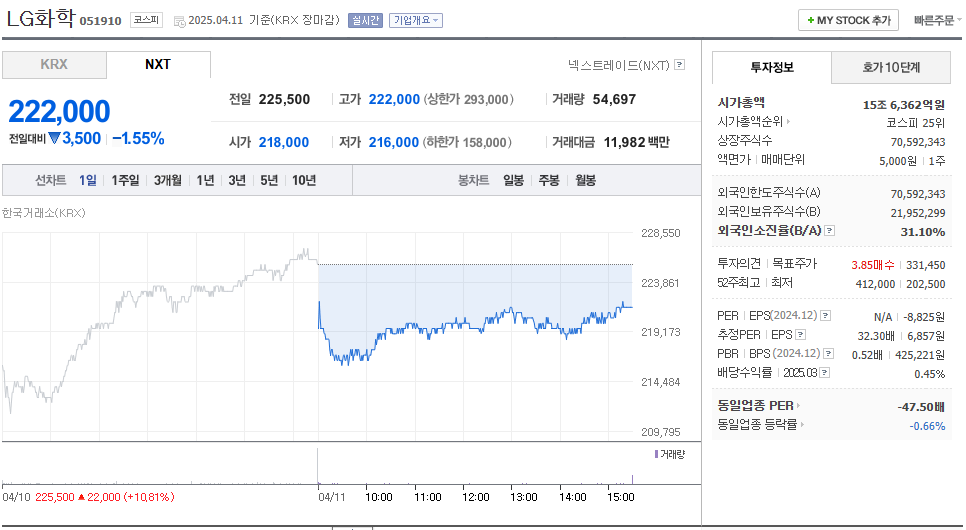Click the stock code 051910
This screenshot has width=966, height=530.
(100, 21)
